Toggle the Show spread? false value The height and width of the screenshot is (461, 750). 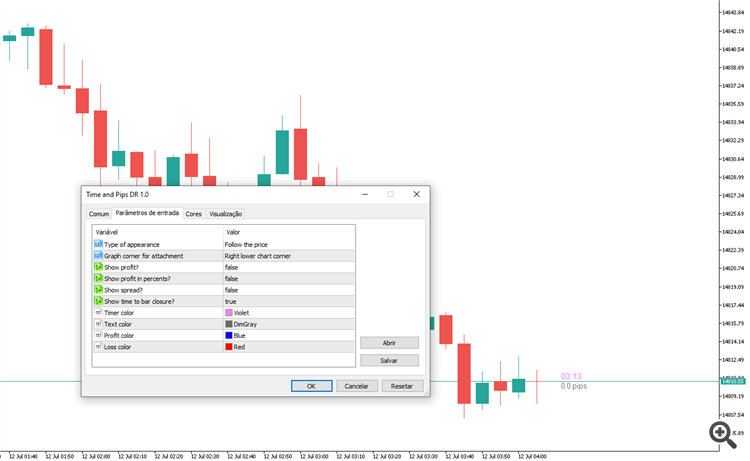[x=289, y=290]
